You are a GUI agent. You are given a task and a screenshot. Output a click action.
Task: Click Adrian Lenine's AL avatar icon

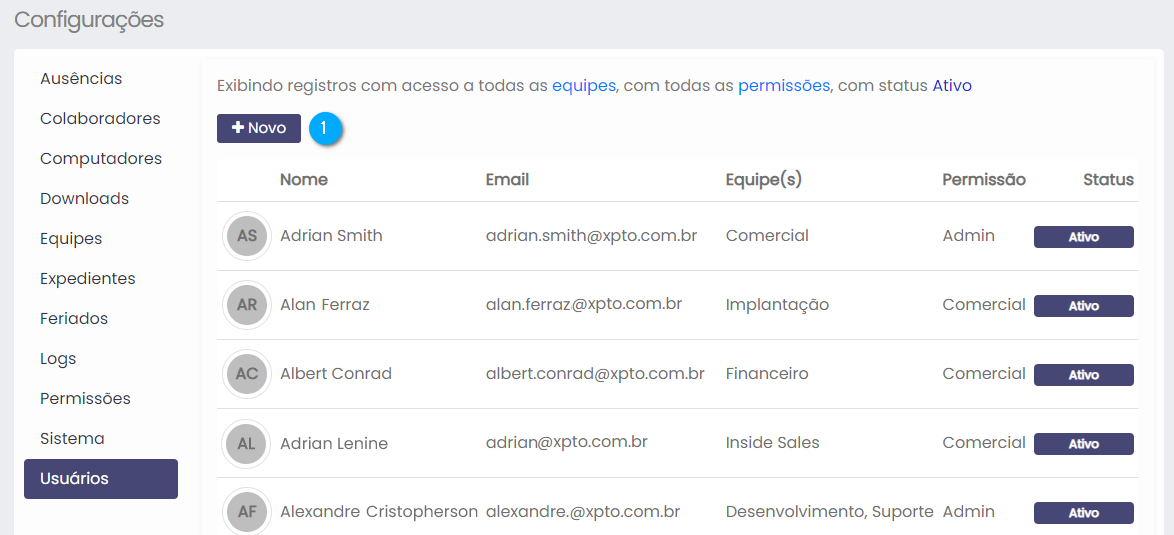point(246,443)
